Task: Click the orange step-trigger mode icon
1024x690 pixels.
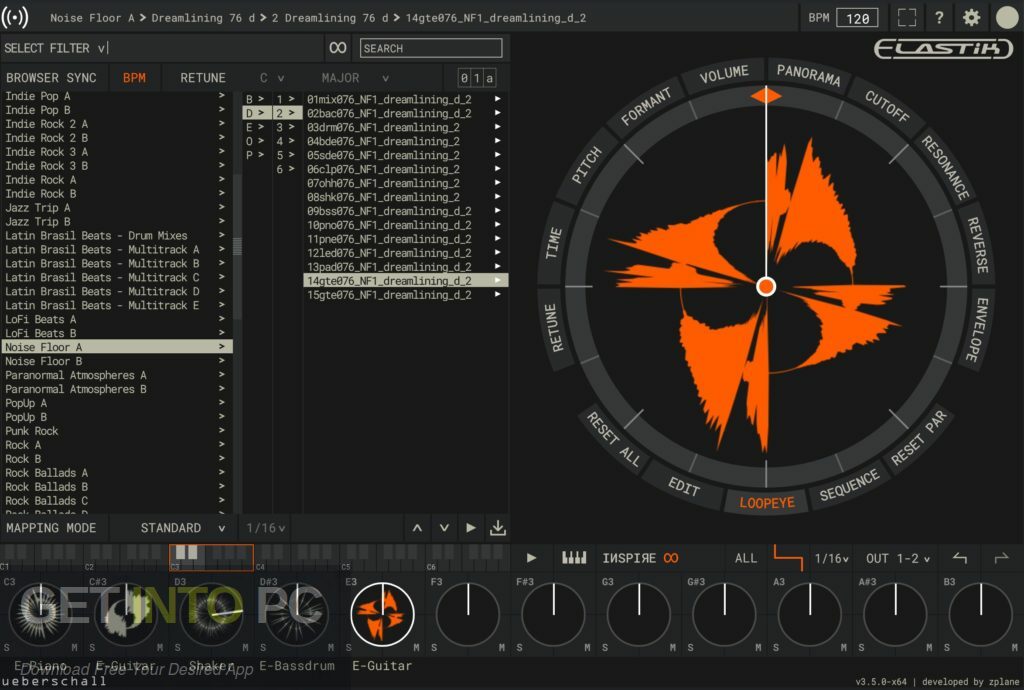Action: point(788,558)
